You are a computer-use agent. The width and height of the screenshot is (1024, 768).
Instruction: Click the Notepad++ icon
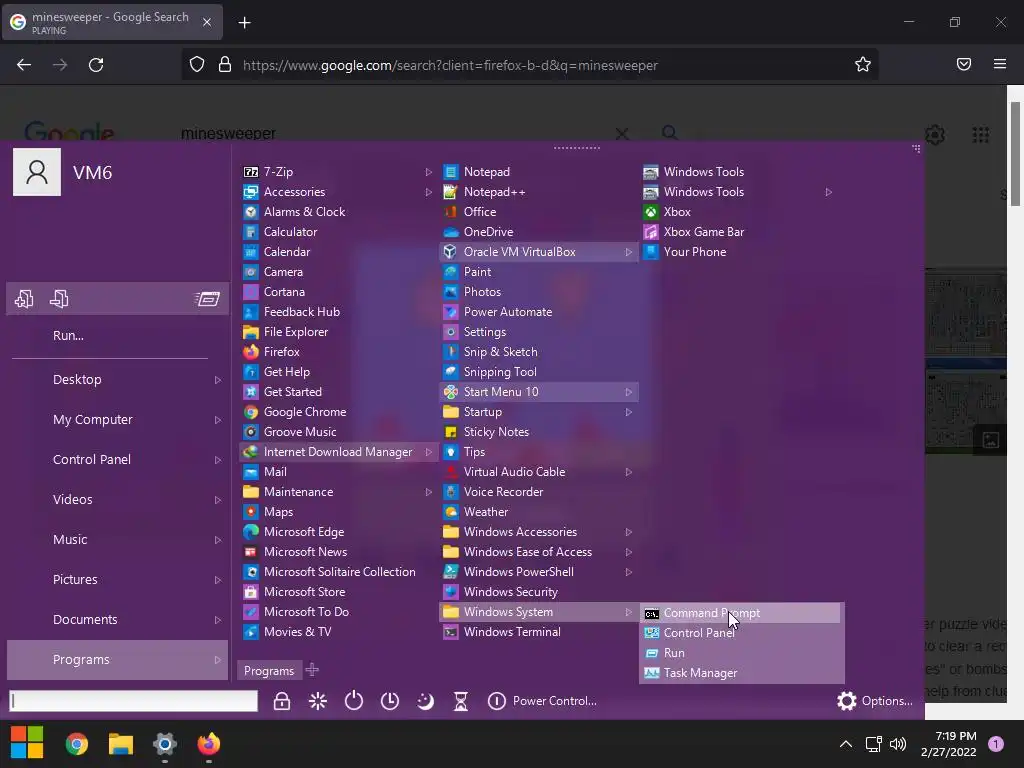[x=451, y=192]
